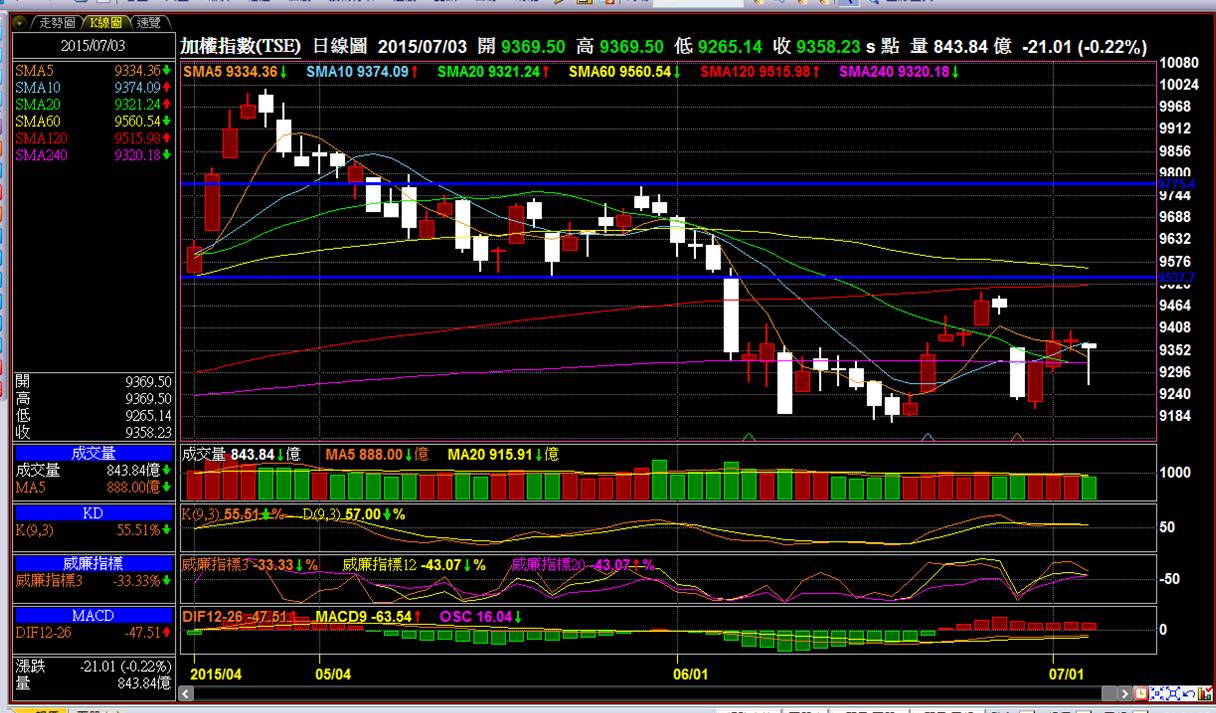Open the round dropdown beside the 走勢圖 tab

tap(18, 21)
